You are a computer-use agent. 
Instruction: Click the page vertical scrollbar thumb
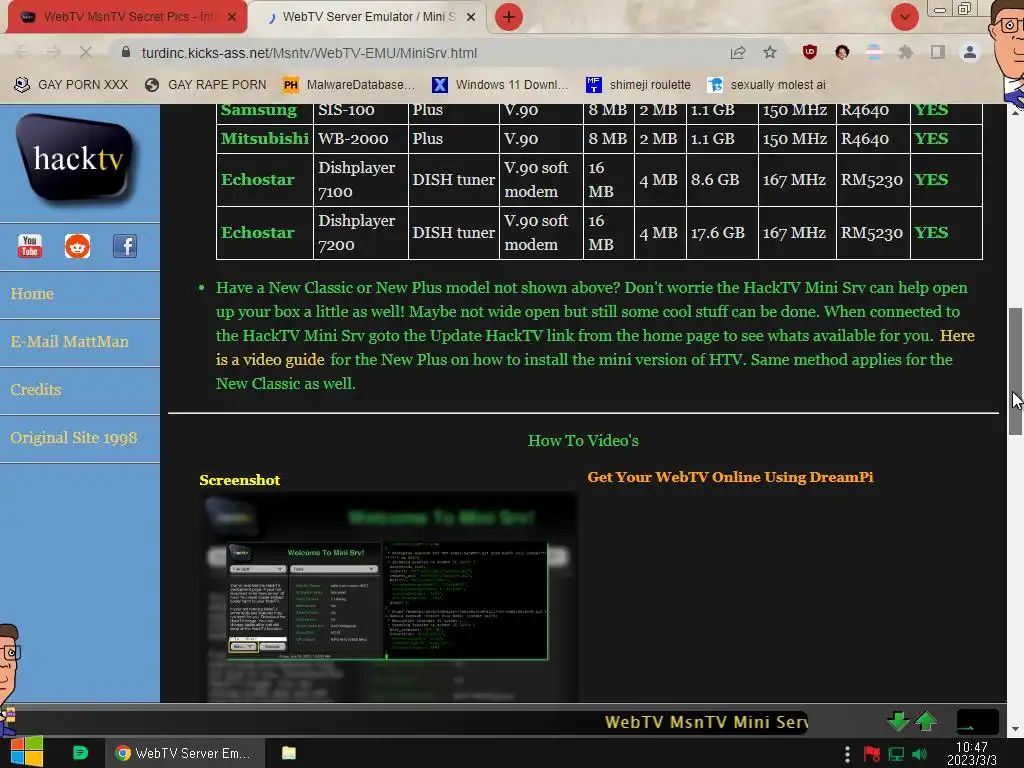point(1015,371)
